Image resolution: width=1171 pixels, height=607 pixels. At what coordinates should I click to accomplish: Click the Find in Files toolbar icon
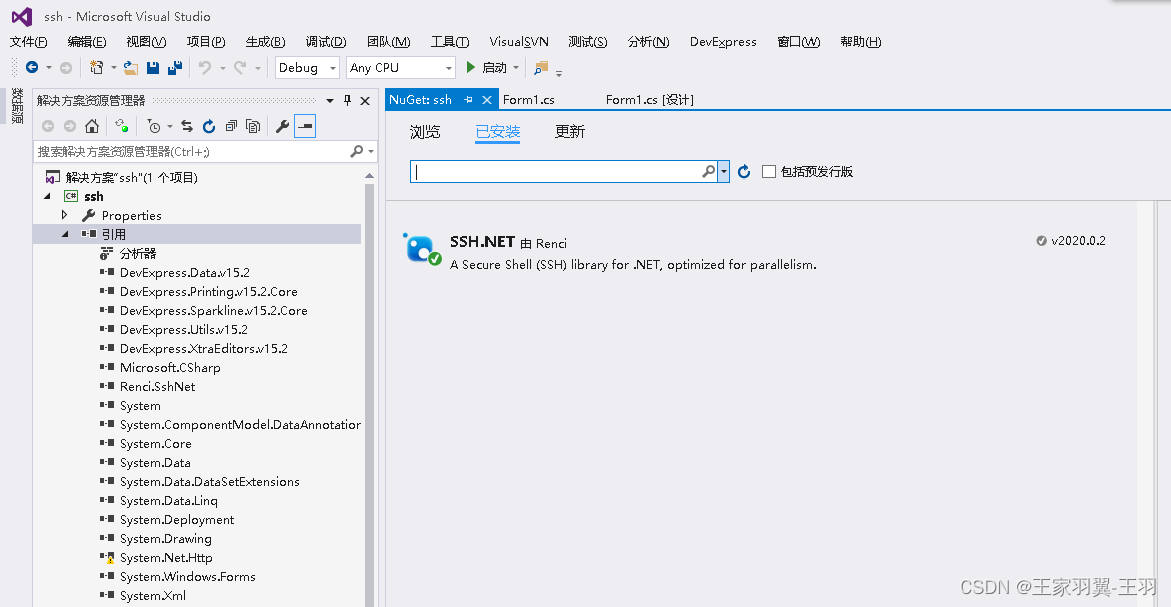[x=541, y=68]
